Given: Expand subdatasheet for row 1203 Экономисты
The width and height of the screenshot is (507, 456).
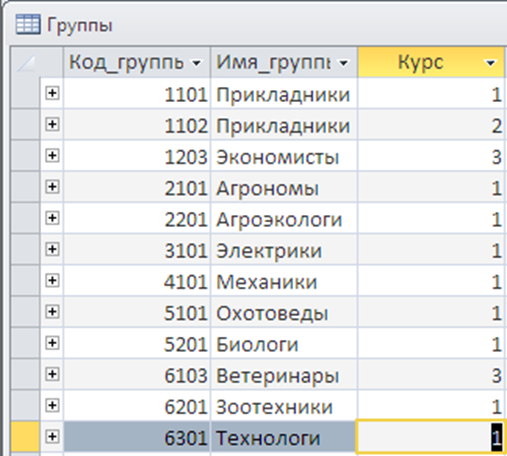Looking at the screenshot, I should [x=52, y=155].
